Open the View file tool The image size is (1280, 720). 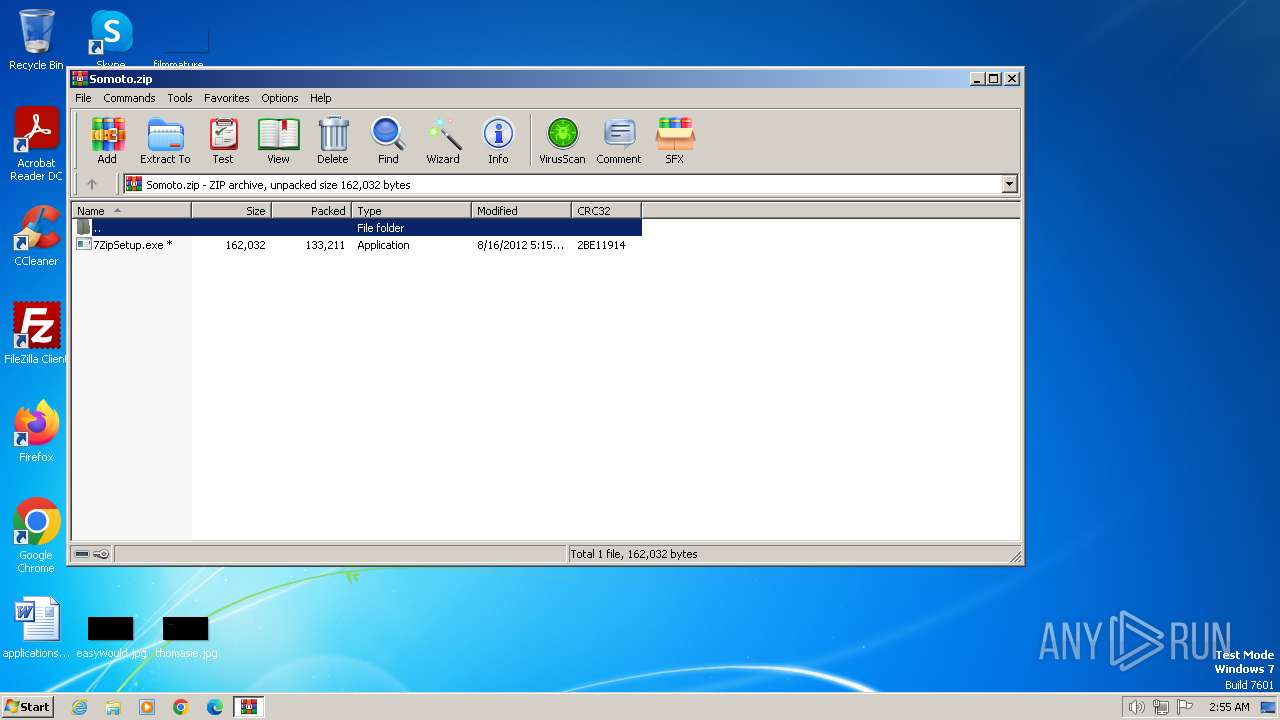pos(278,140)
